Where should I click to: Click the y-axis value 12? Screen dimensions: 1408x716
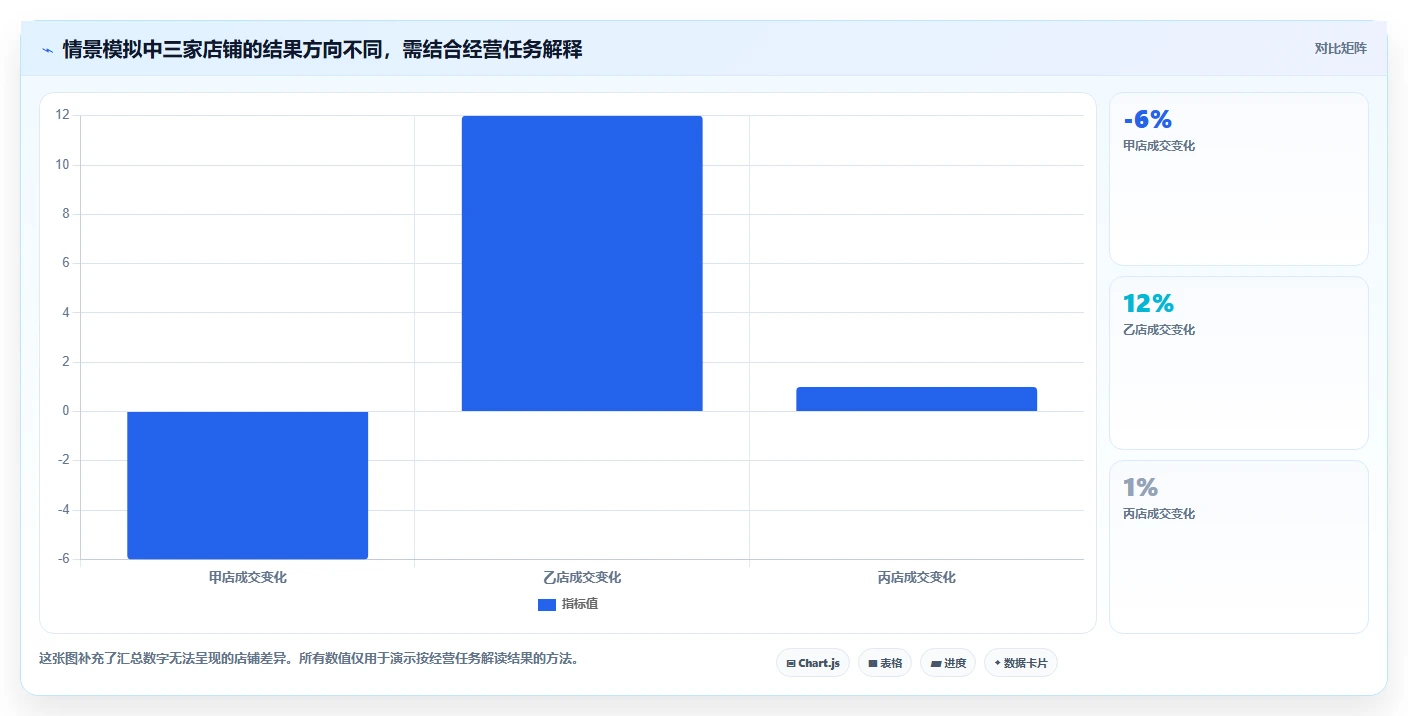pyautogui.click(x=63, y=115)
